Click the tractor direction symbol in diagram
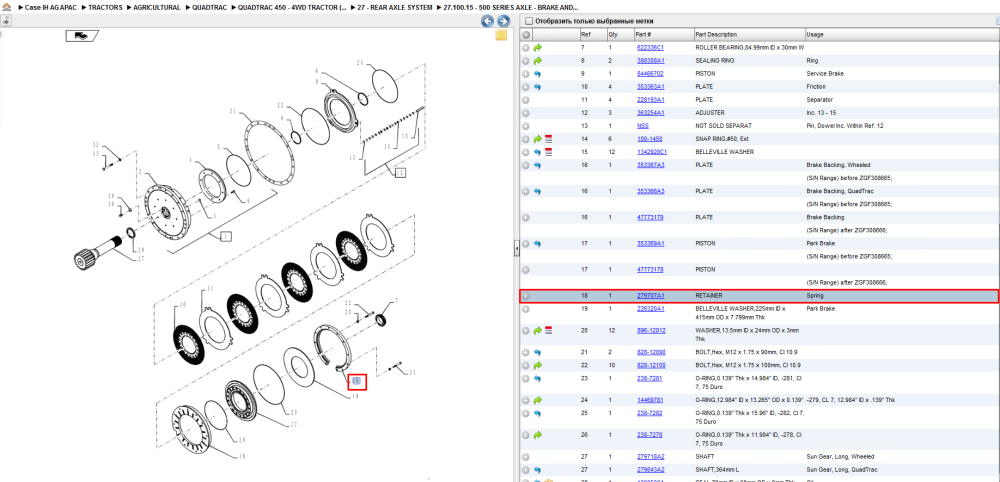1000x482 pixels. point(82,36)
